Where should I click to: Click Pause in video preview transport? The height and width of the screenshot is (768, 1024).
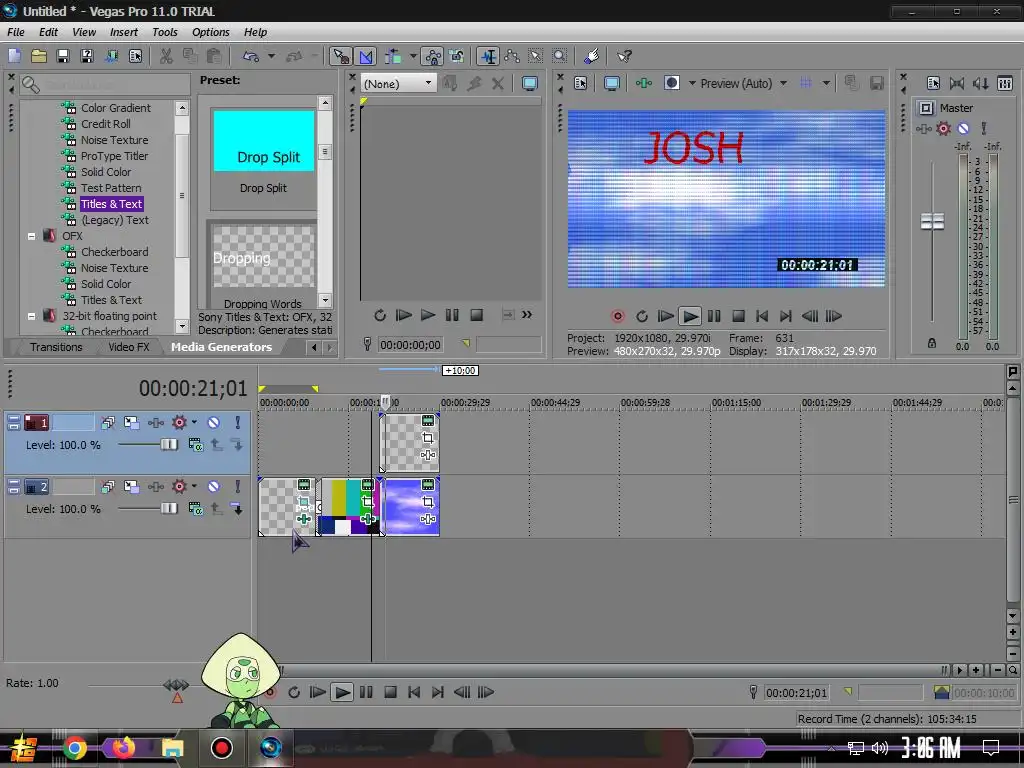(x=714, y=316)
